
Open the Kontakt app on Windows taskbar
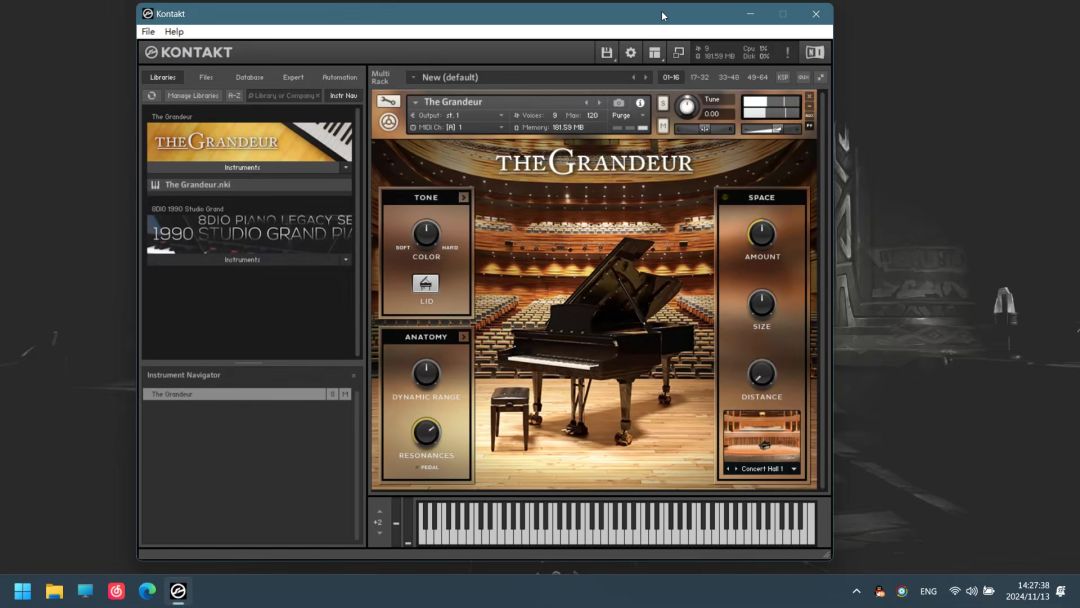[178, 591]
